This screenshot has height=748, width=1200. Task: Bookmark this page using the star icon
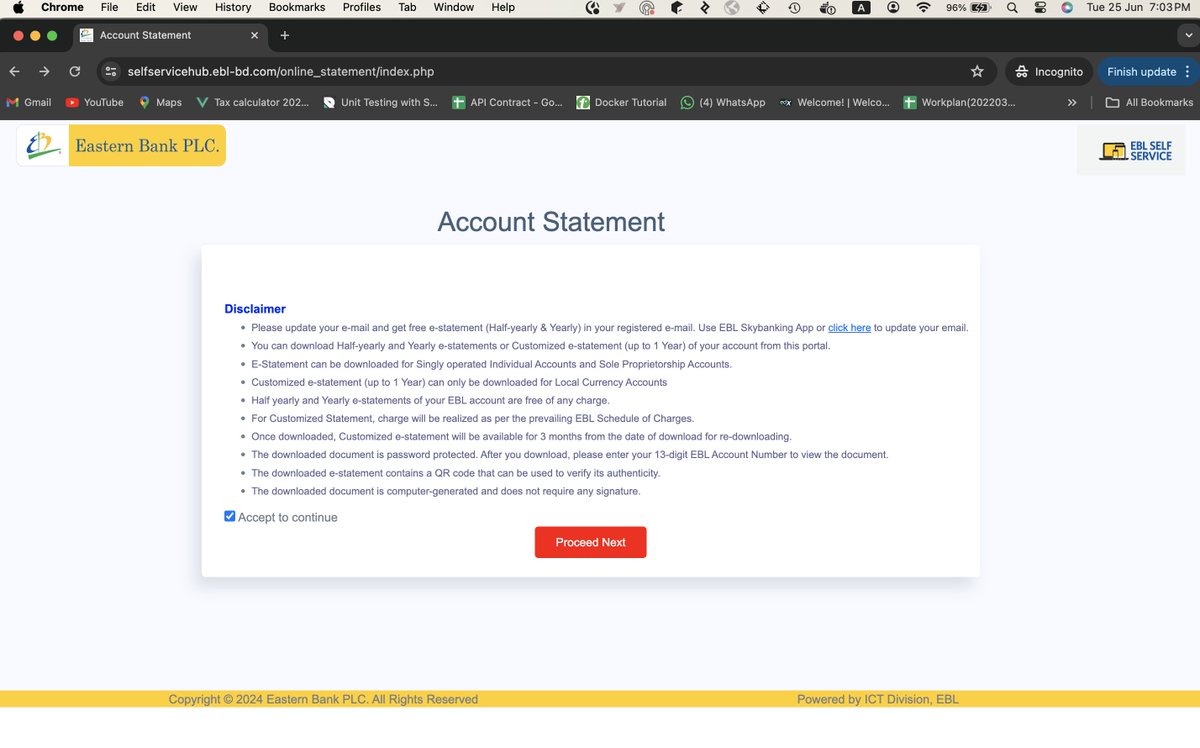click(977, 71)
